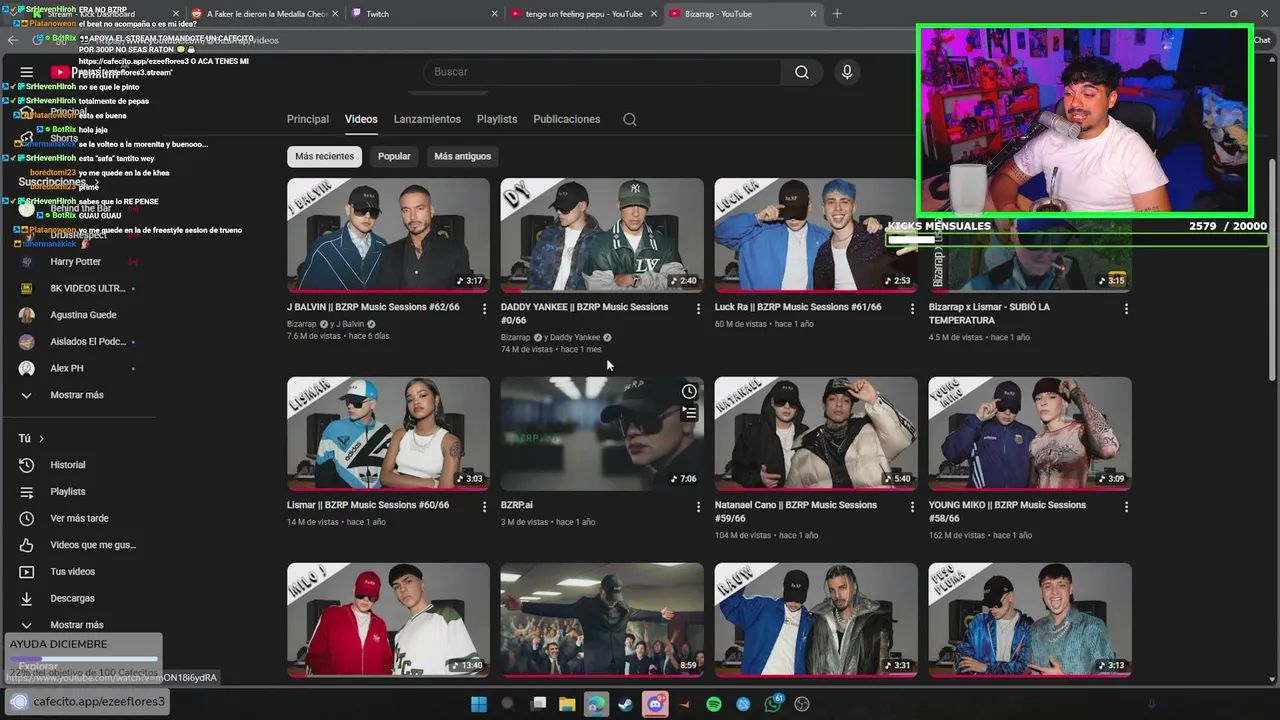1280x720 pixels.
Task: Start voice search with microphone icon
Action: pyautogui.click(x=847, y=72)
